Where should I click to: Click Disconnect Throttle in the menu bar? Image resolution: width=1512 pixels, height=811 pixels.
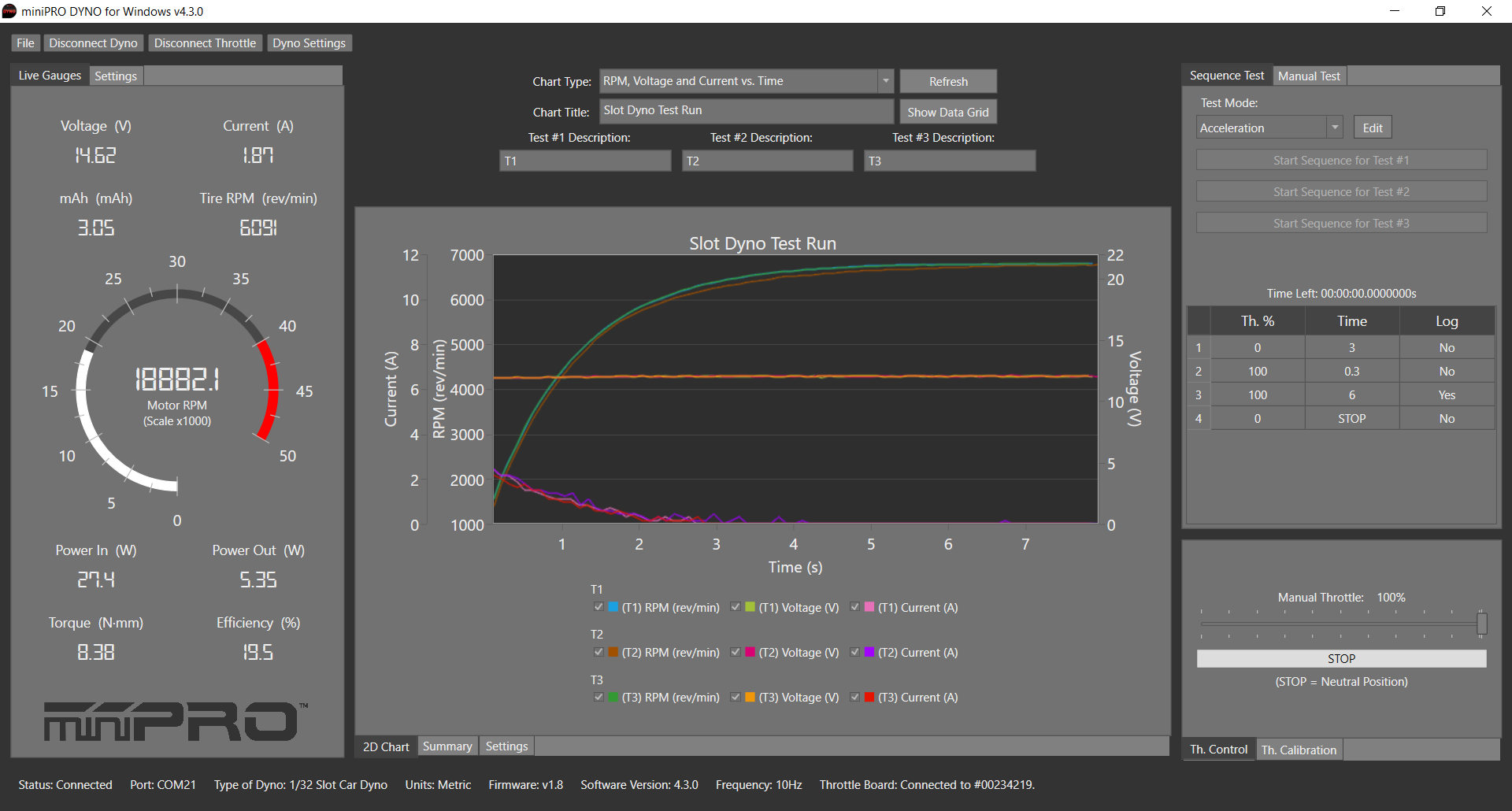coord(205,43)
